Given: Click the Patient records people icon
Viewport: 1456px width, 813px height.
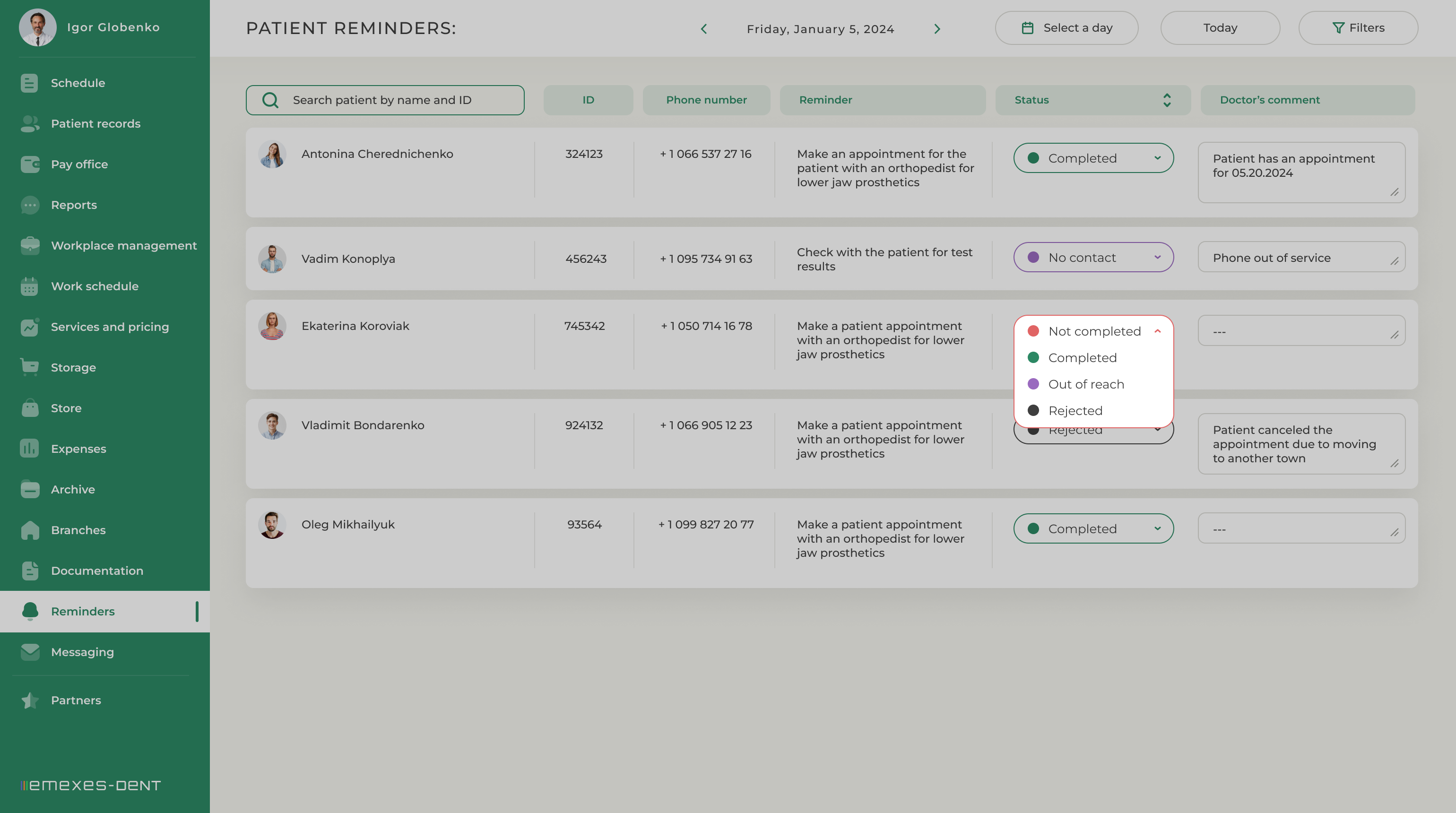Looking at the screenshot, I should pos(29,124).
